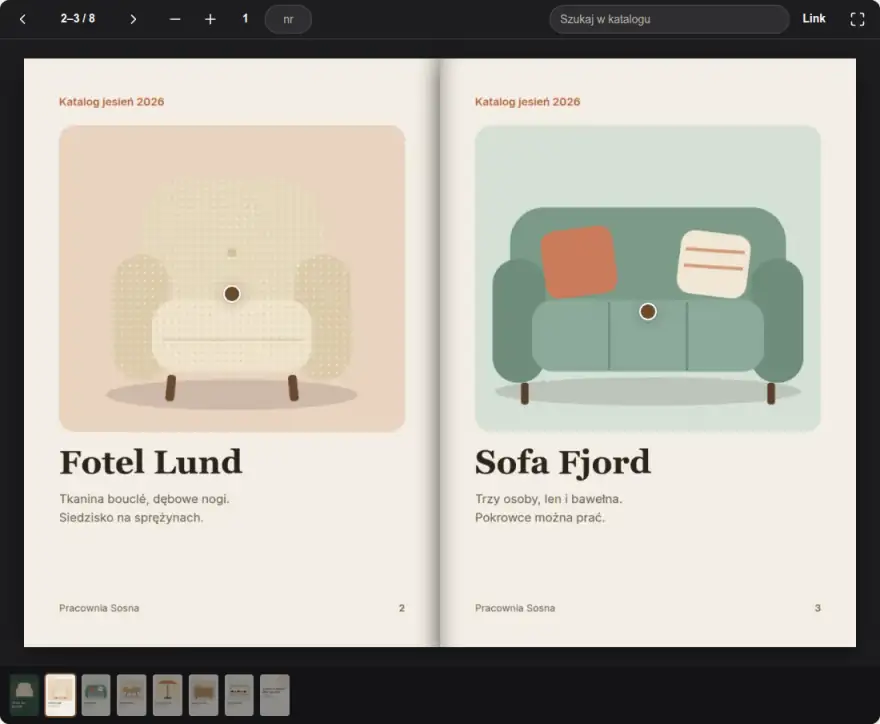880x724 pixels.
Task: Zoom in with the plus icon
Action: point(210,19)
